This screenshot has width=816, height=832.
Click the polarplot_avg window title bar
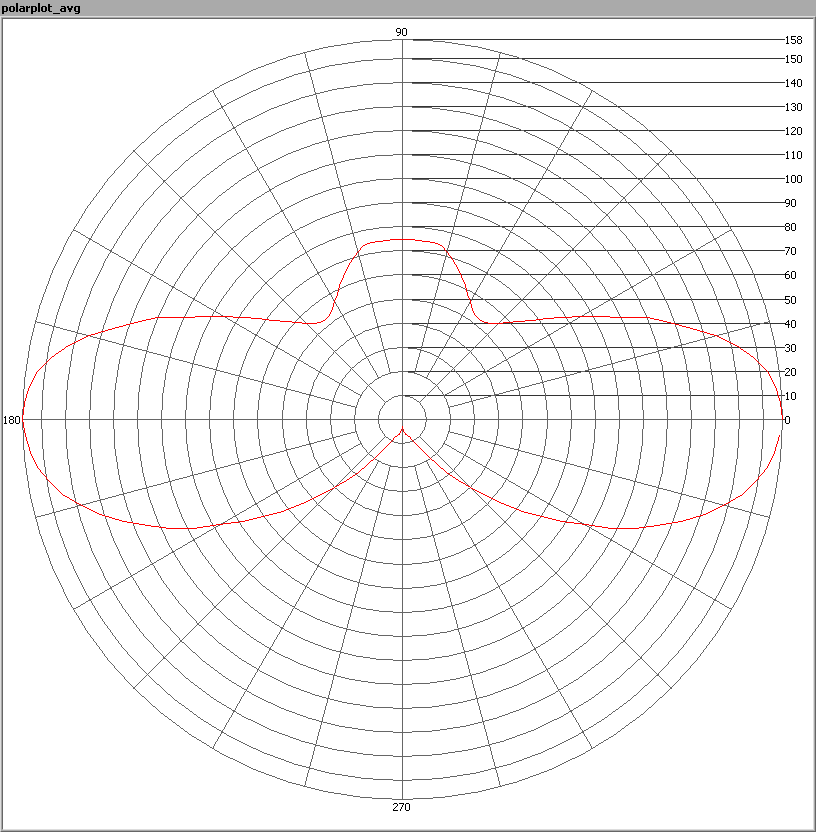tap(408, 8)
